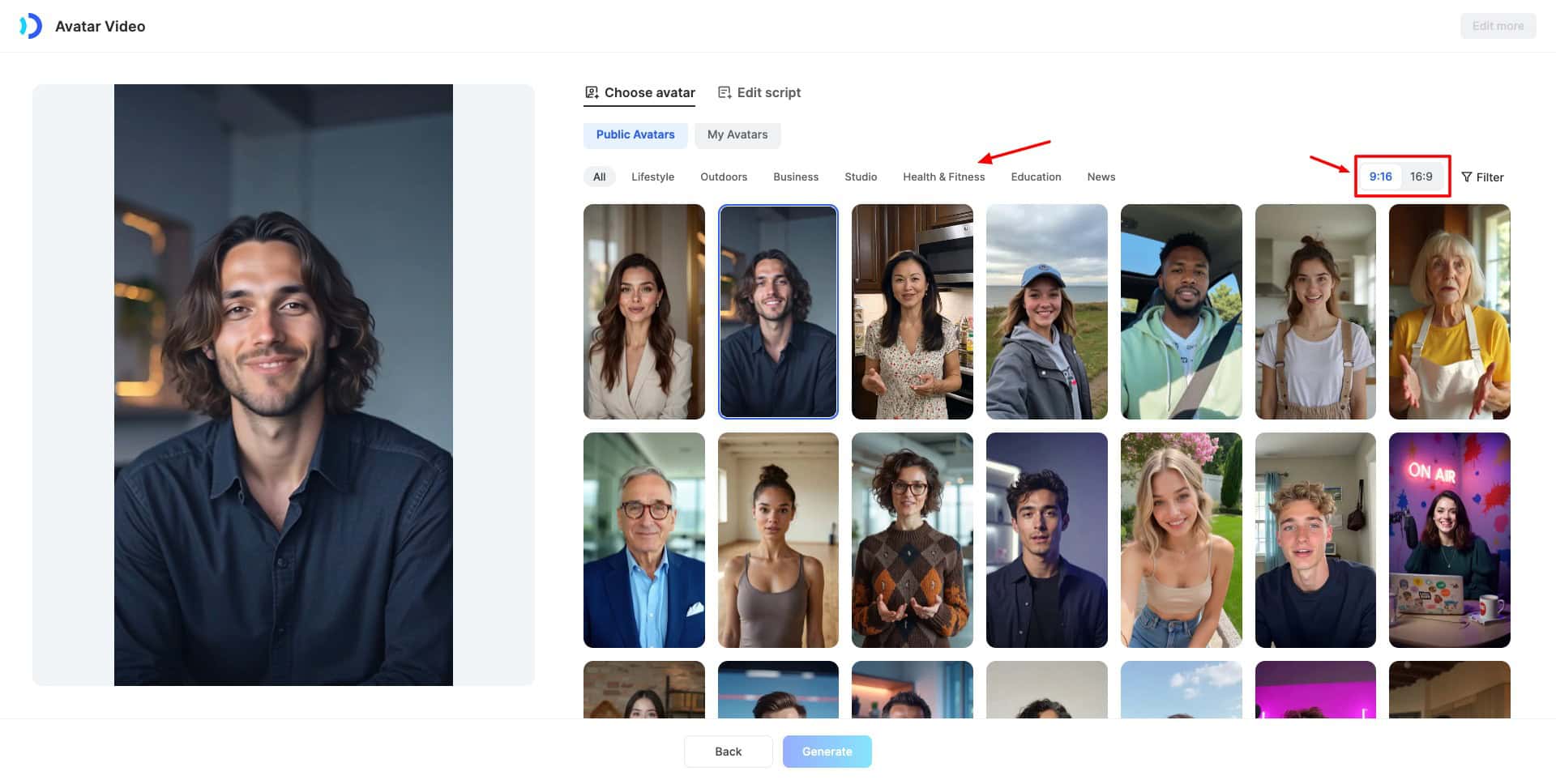This screenshot has width=1556, height=784.
Task: Pick the man in car avatar
Action: point(1181,312)
